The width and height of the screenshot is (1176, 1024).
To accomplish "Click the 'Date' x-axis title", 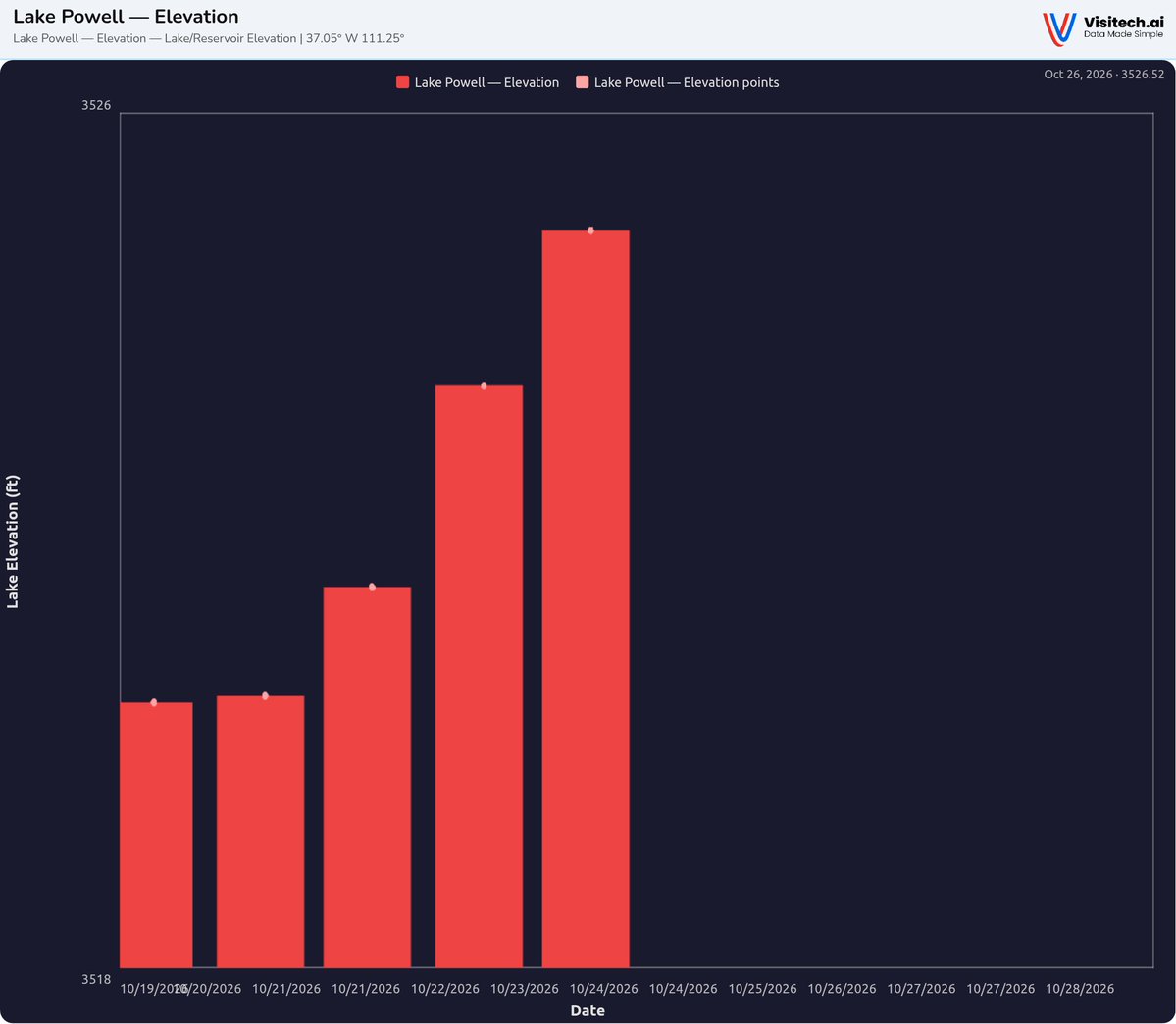I will (588, 1010).
